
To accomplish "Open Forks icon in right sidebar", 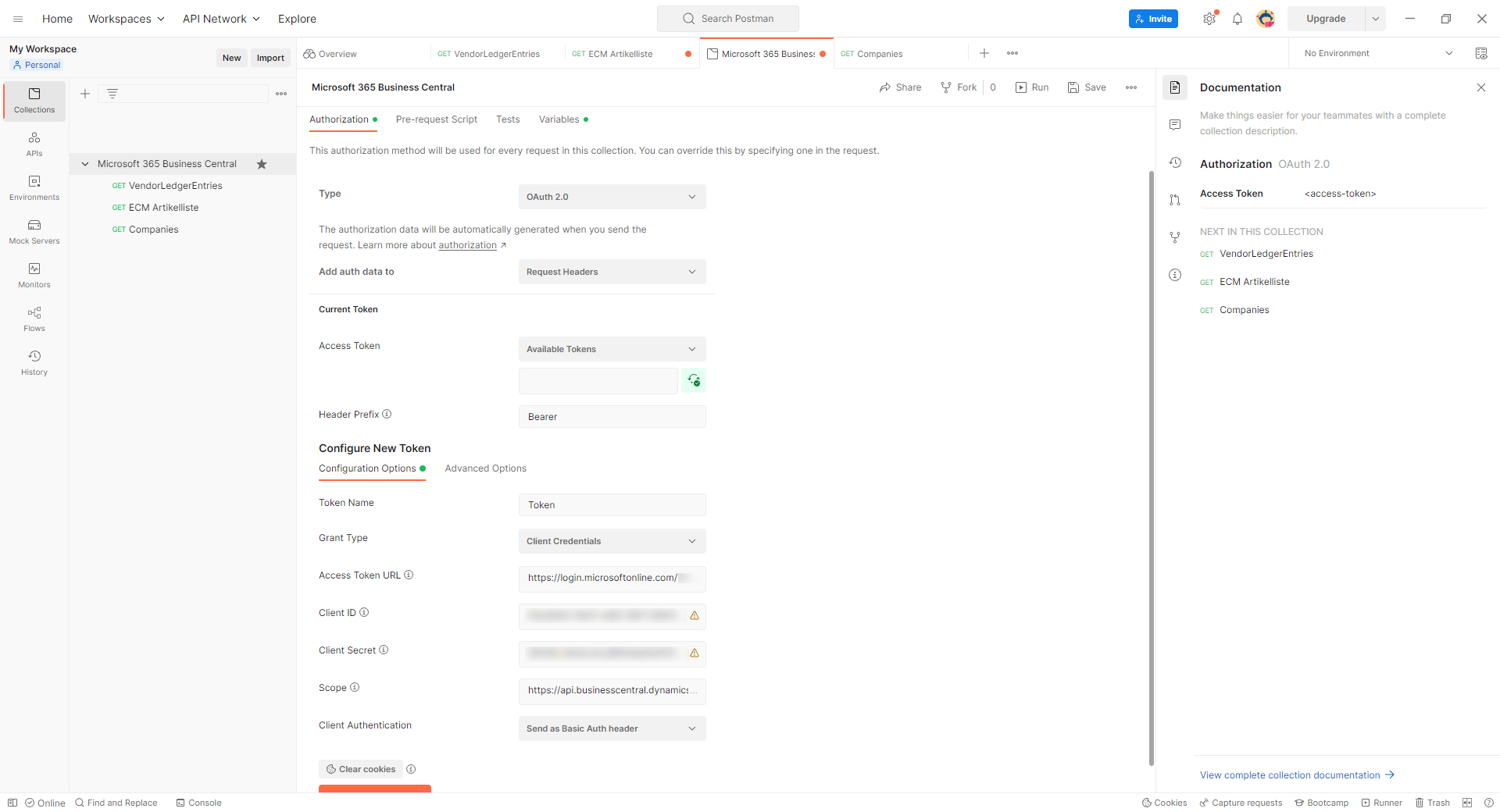I will point(1175,237).
